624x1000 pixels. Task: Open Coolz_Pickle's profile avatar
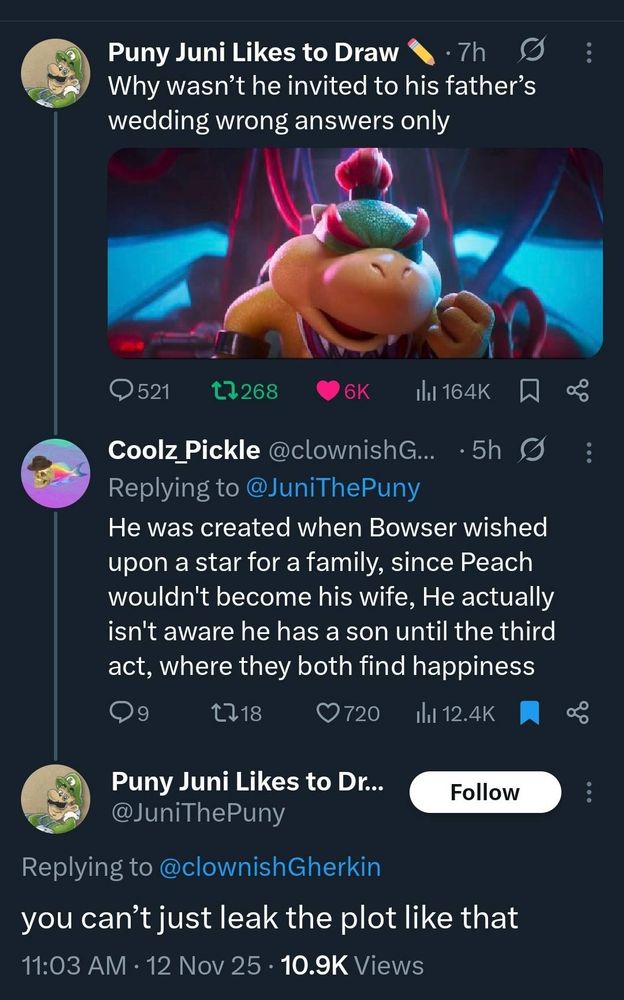[x=54, y=473]
